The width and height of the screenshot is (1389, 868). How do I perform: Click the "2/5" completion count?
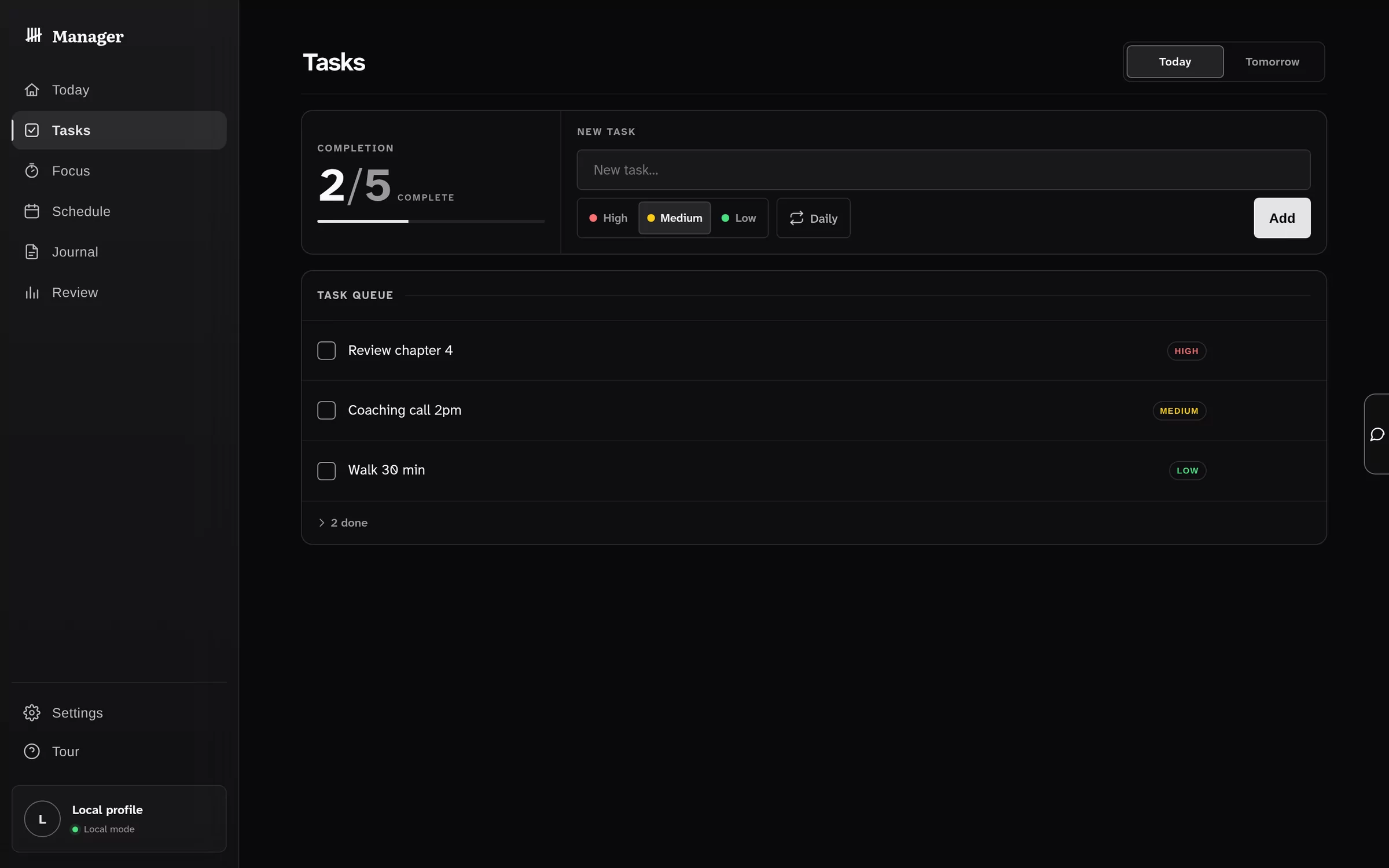point(355,186)
